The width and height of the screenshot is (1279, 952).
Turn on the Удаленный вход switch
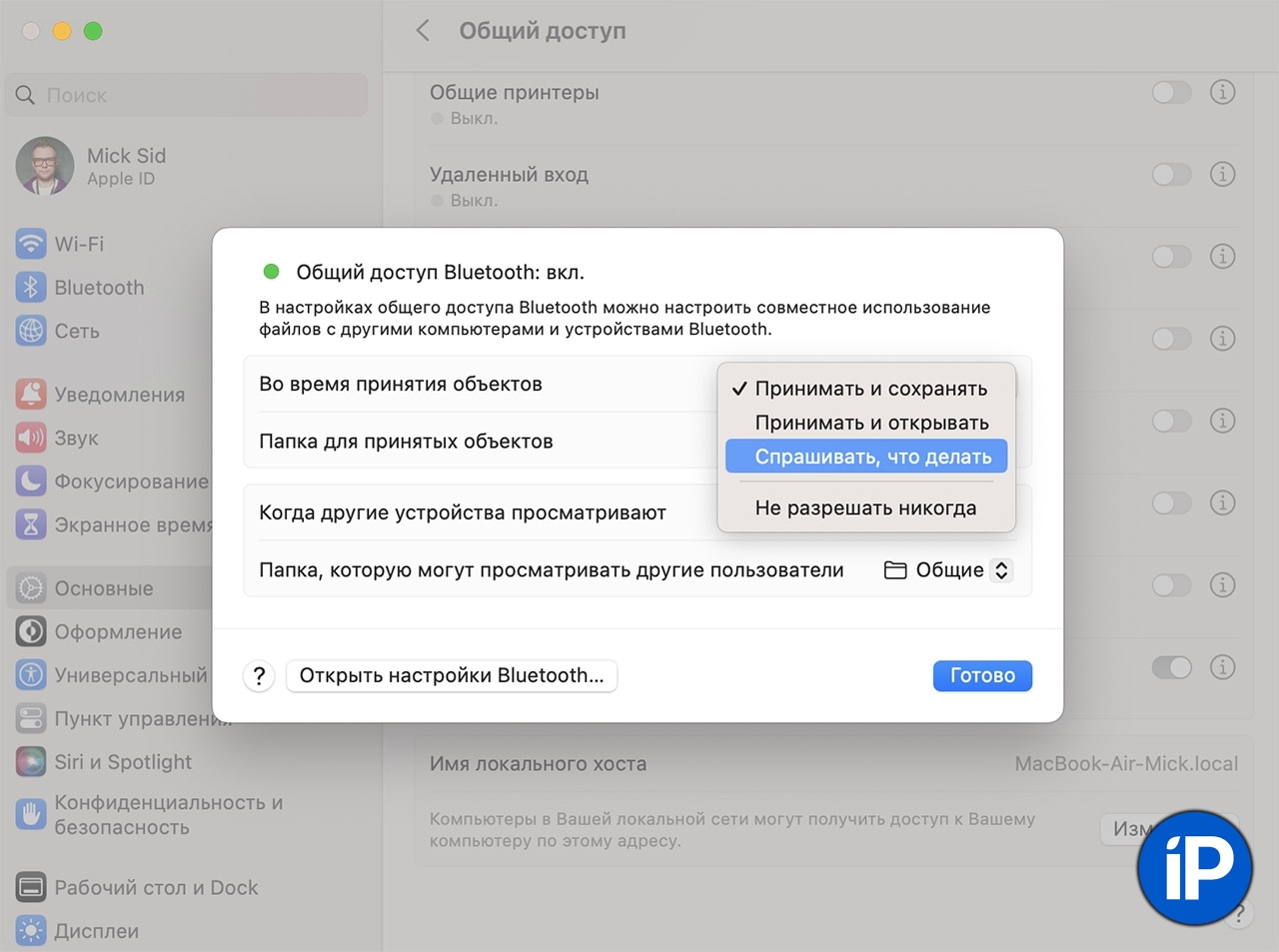[1170, 174]
